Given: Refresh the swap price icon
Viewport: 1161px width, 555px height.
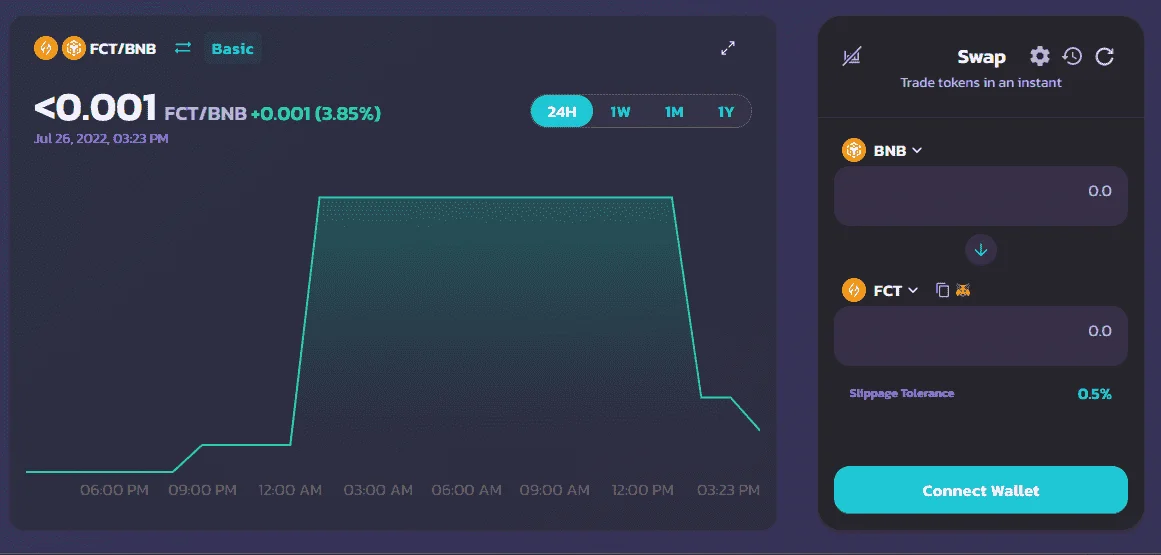Looking at the screenshot, I should [1105, 56].
